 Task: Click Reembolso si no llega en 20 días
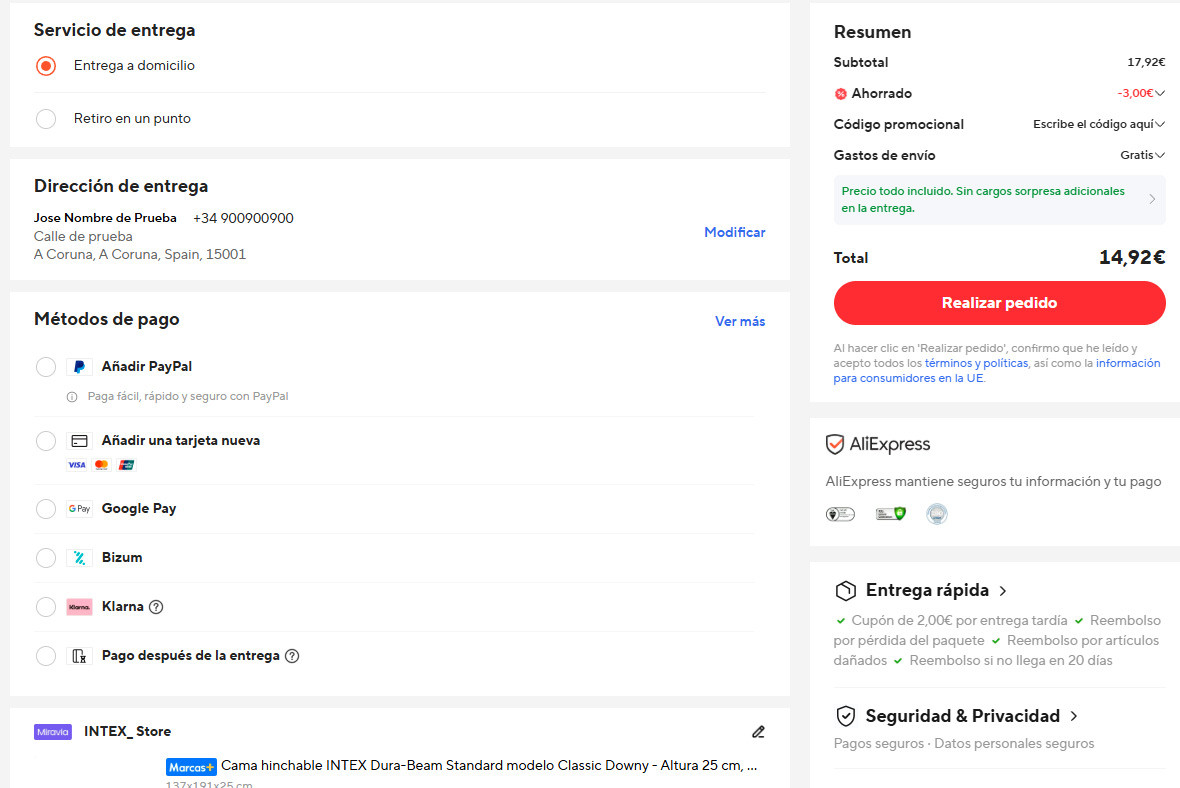click(x=1011, y=661)
